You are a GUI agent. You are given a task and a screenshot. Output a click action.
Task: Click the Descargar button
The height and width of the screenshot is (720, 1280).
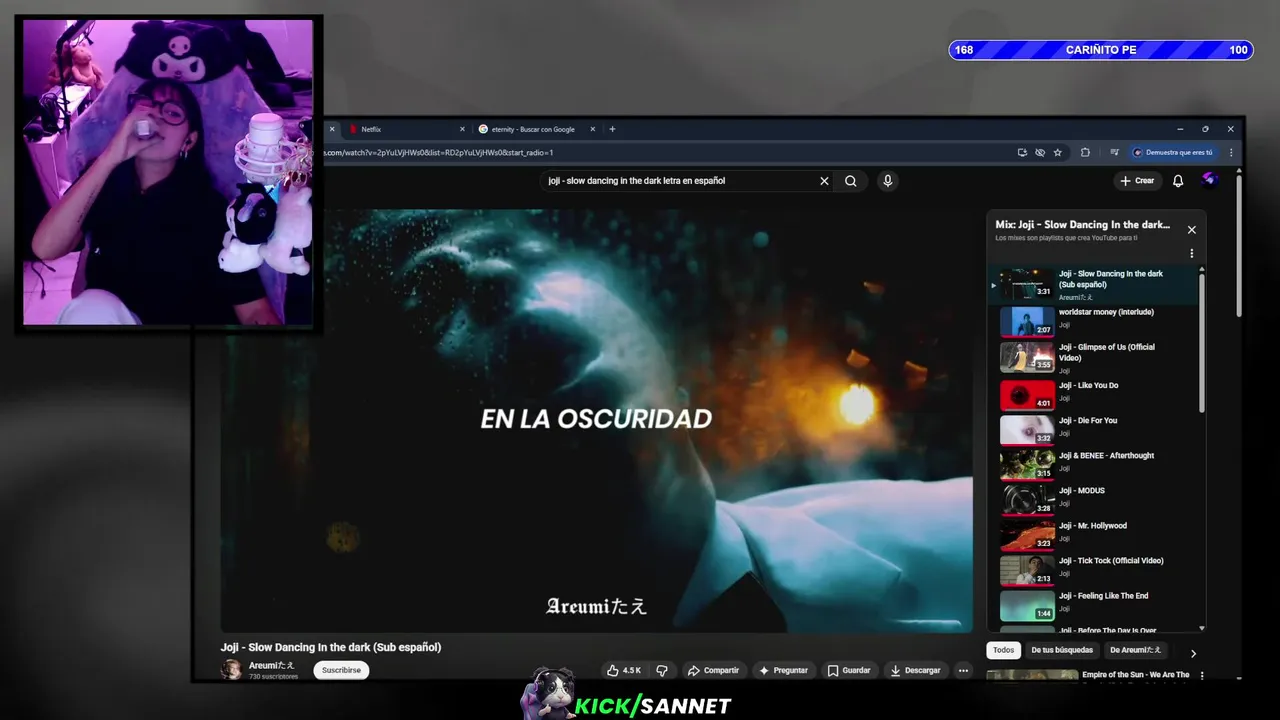[916, 670]
